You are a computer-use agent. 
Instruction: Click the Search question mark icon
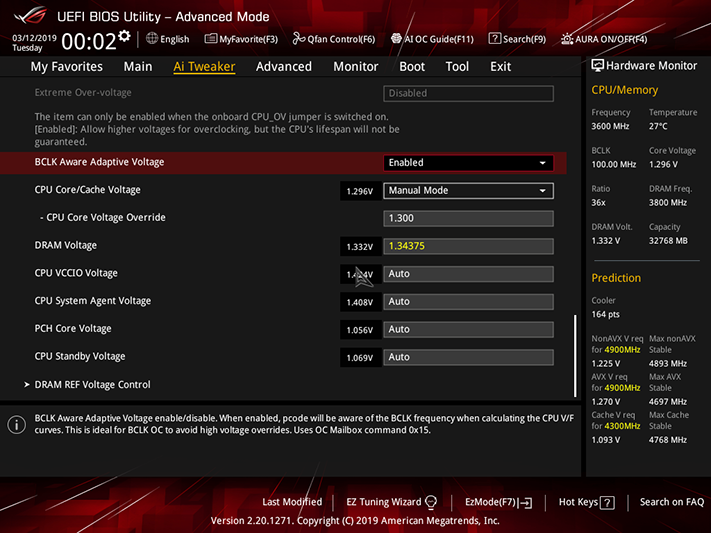tap(494, 39)
